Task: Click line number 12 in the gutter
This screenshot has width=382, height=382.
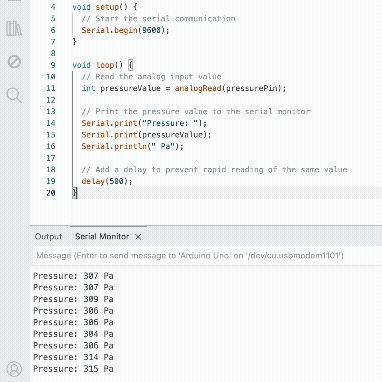Action: point(51,100)
